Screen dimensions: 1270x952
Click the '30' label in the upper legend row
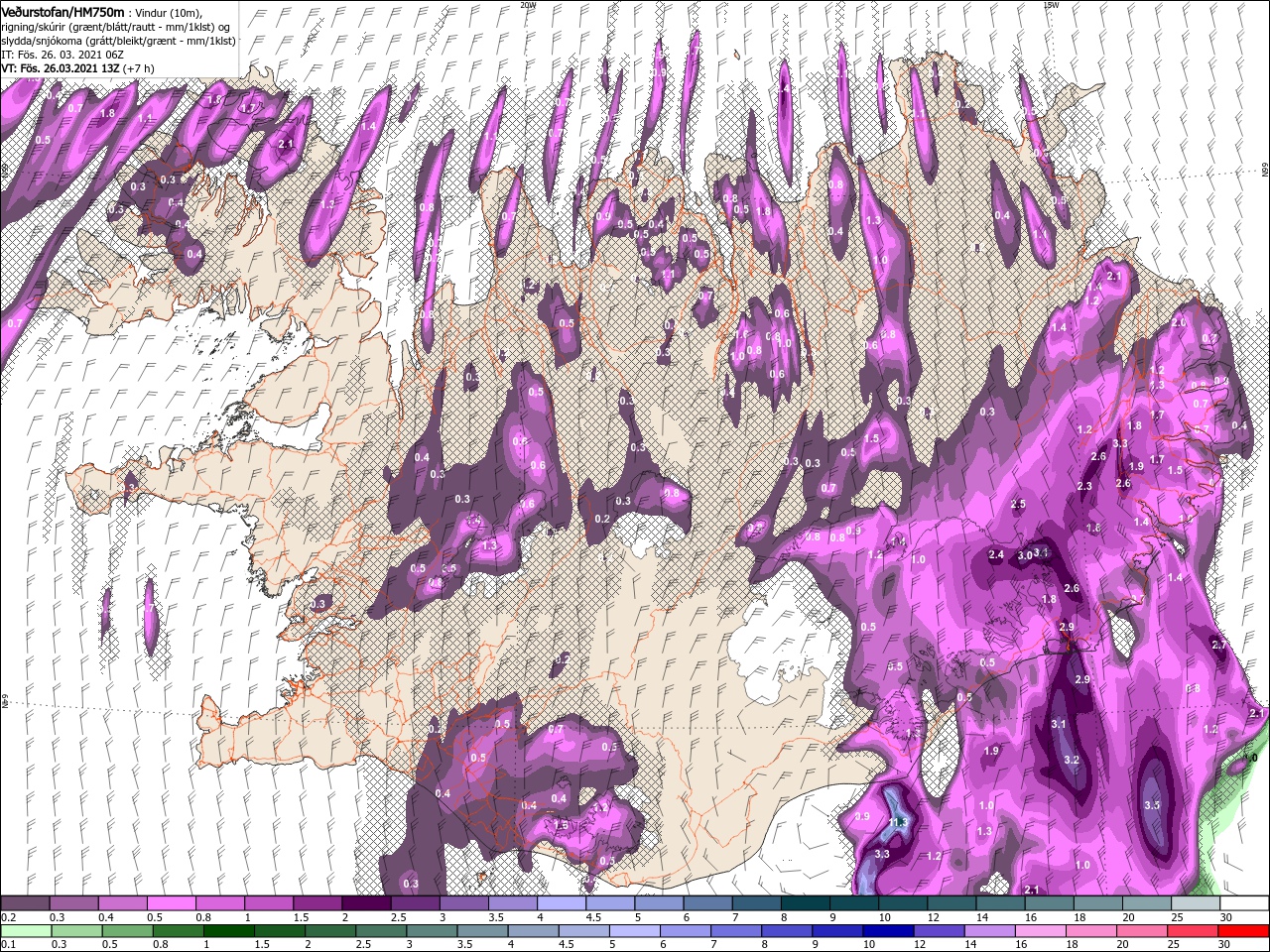click(x=1227, y=917)
